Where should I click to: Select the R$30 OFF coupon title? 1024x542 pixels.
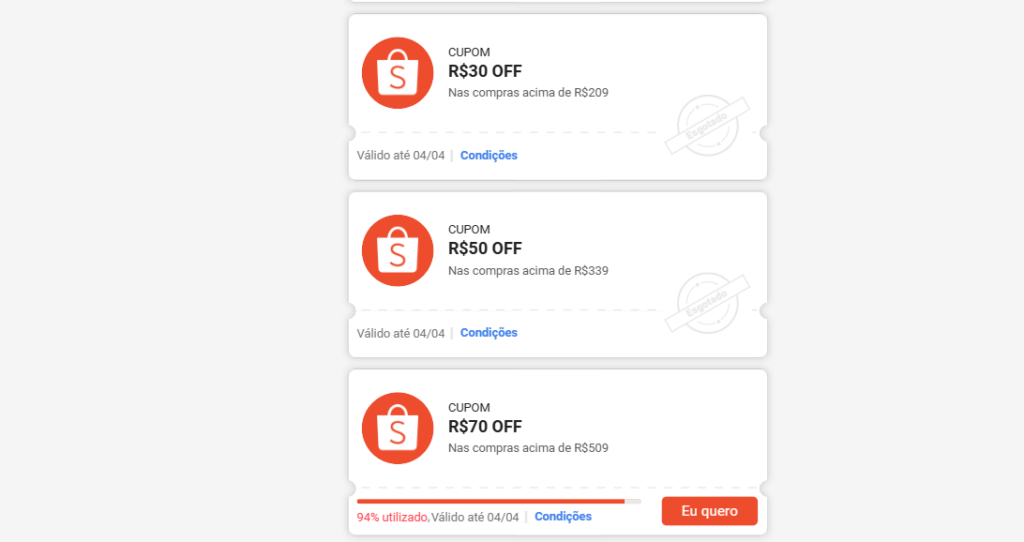485,71
